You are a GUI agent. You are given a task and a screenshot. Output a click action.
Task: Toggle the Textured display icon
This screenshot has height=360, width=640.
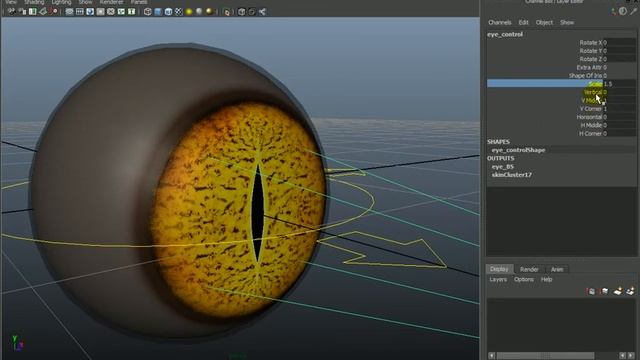coord(178,12)
